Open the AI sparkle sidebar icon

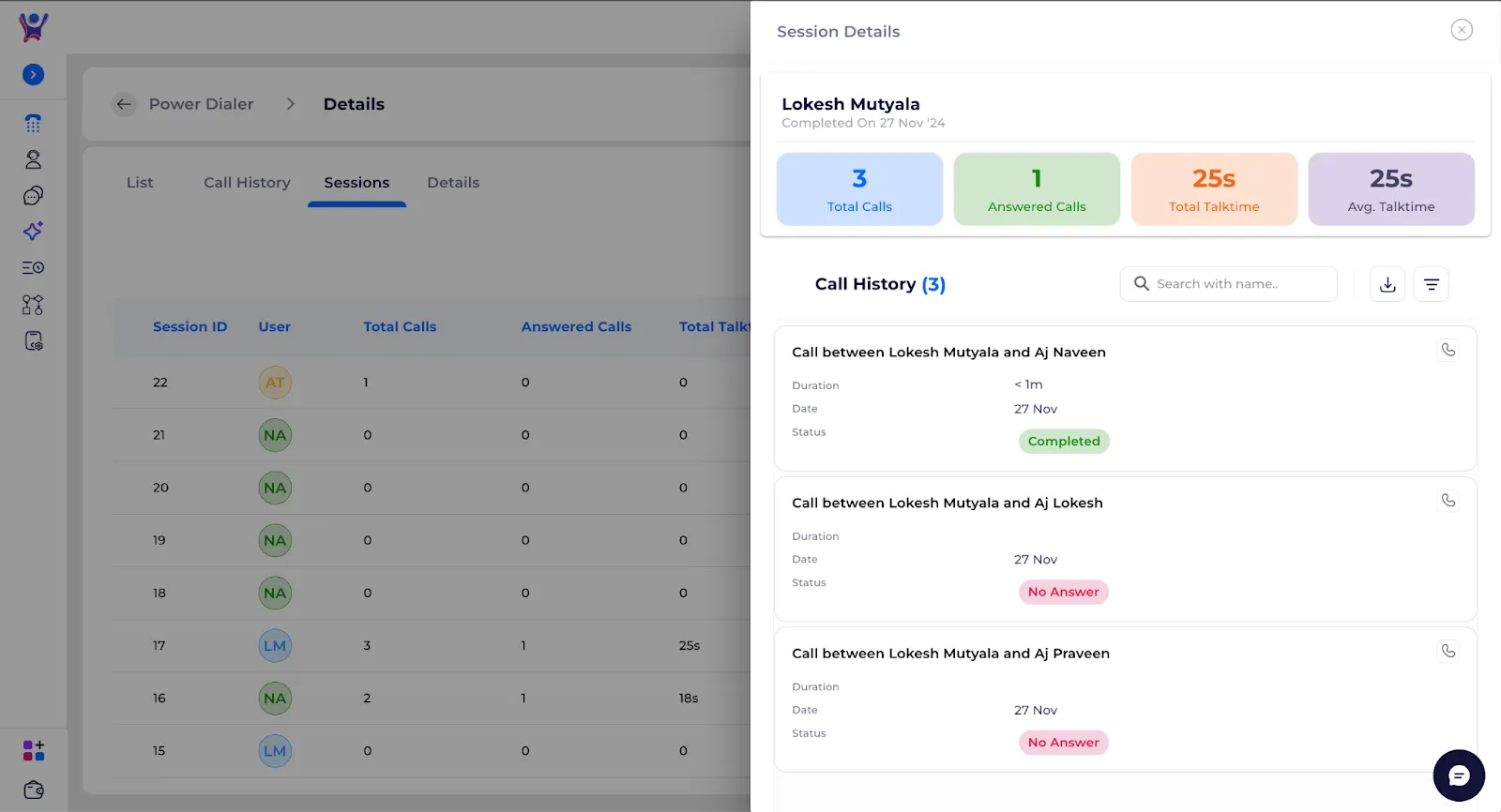click(x=33, y=232)
